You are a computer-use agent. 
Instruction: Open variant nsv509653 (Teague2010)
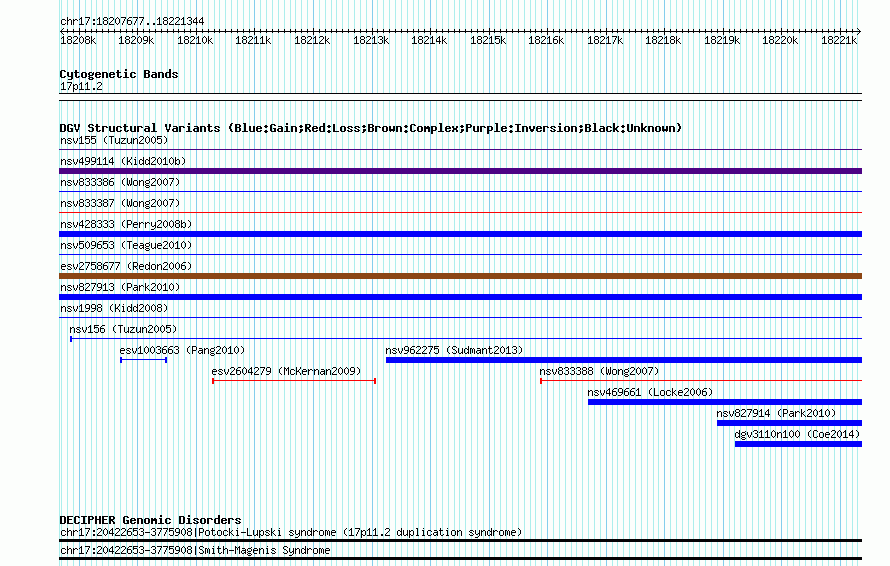pyautogui.click(x=126, y=245)
